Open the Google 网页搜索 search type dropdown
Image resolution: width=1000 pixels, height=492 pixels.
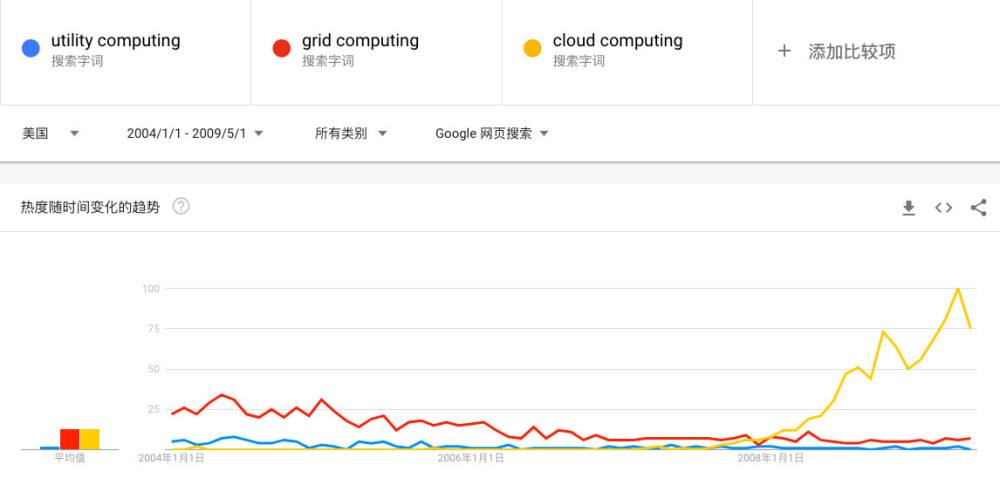pyautogui.click(x=492, y=133)
